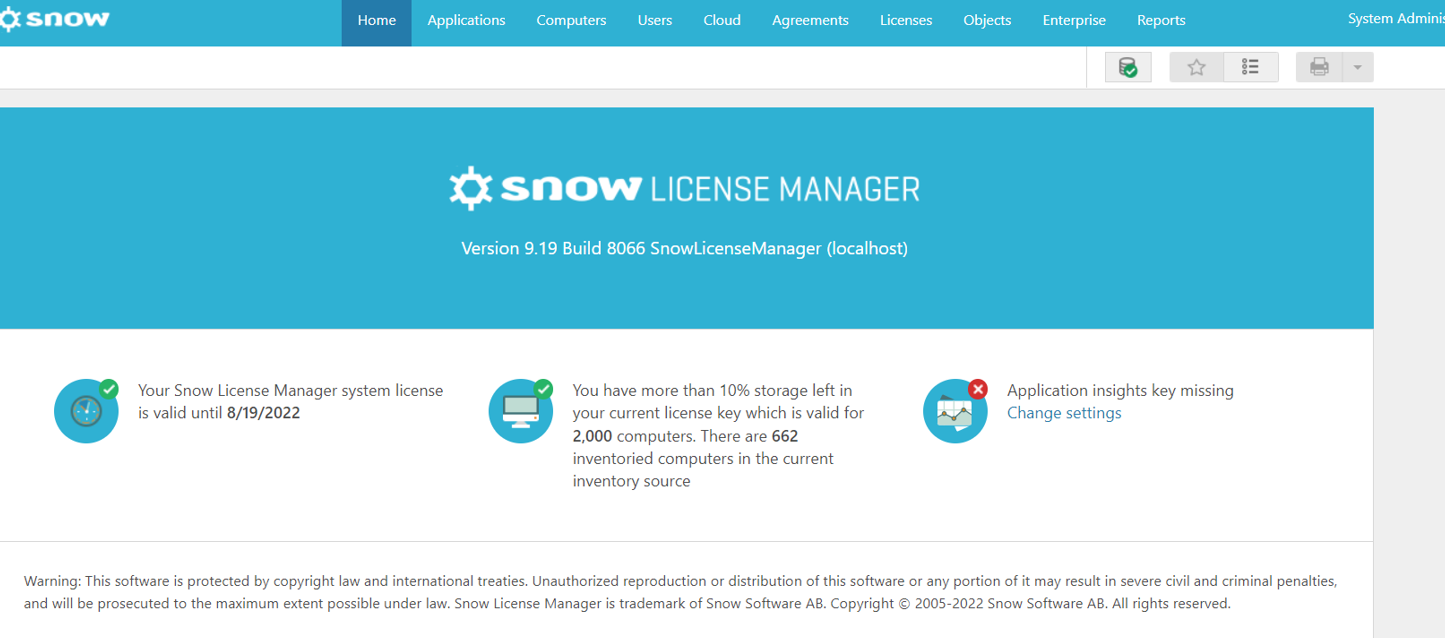Click the computer storage monitor icon
This screenshot has height=638, width=1445.
(521, 411)
